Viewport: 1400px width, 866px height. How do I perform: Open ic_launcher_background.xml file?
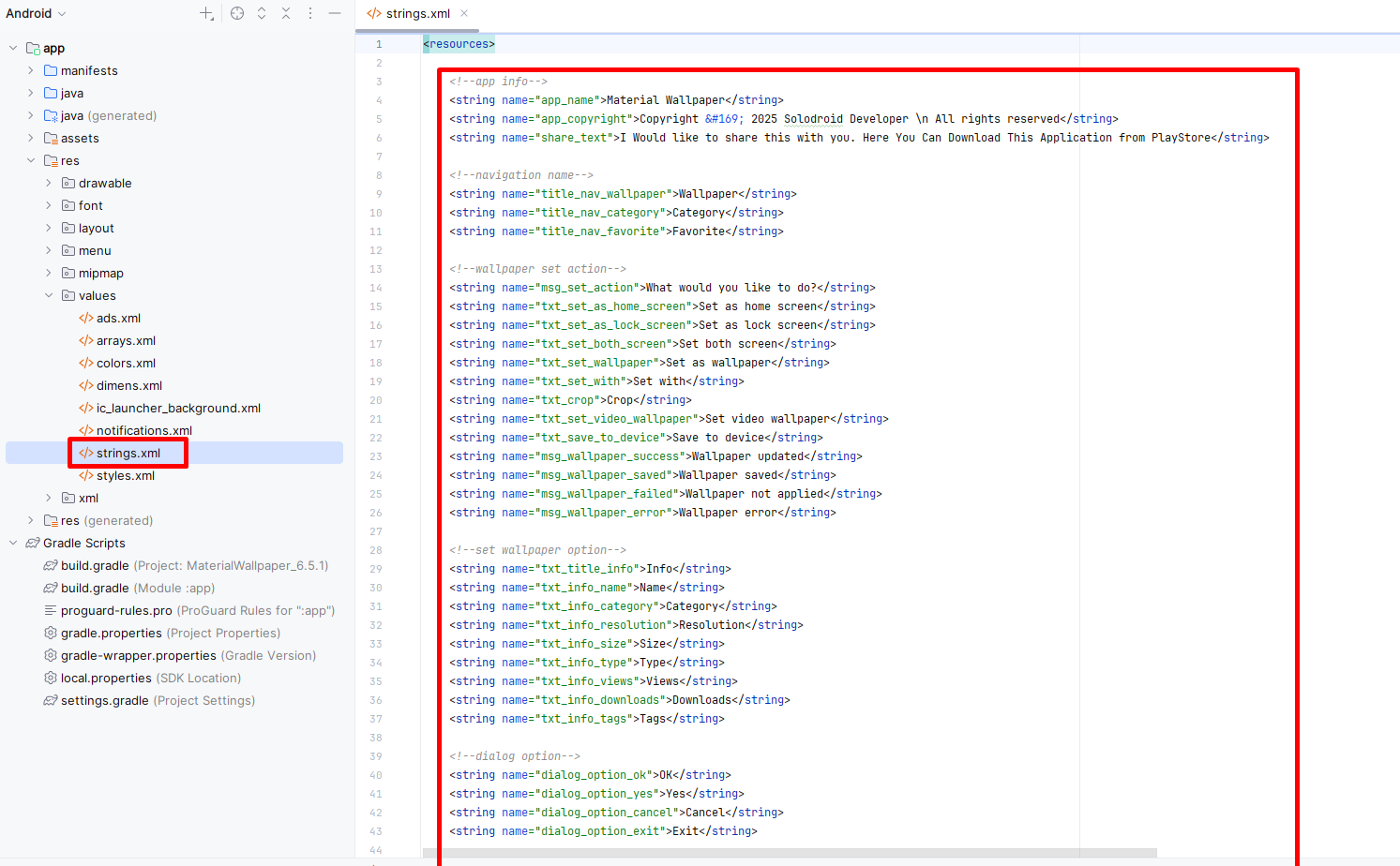click(x=178, y=408)
